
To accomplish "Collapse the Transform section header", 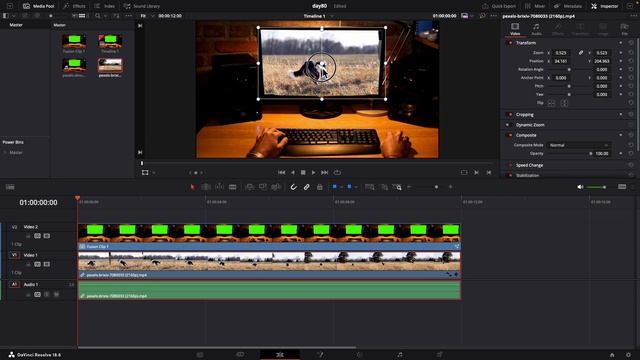I will click(x=526, y=43).
